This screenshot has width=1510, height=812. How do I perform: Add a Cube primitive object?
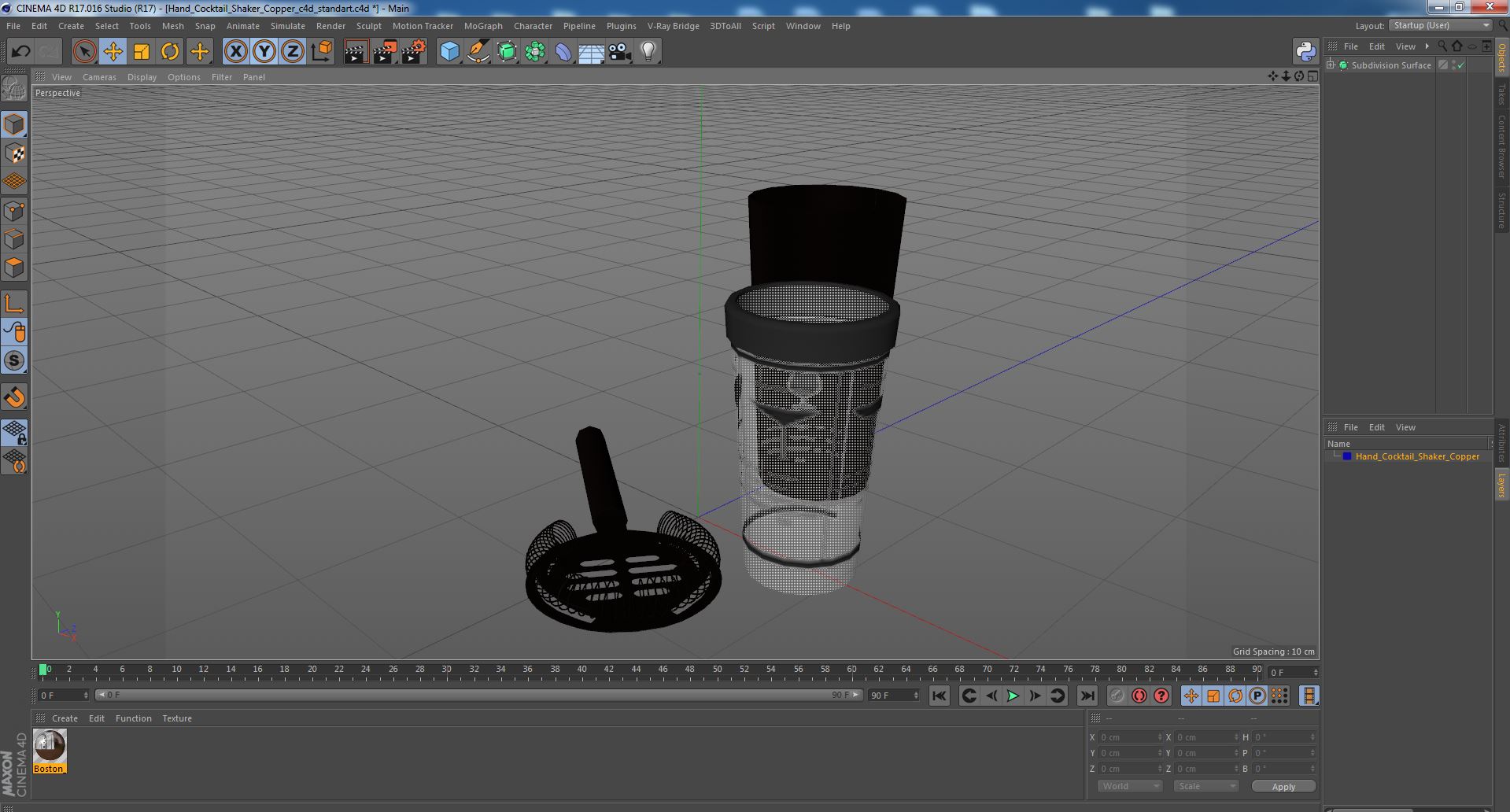[x=449, y=52]
